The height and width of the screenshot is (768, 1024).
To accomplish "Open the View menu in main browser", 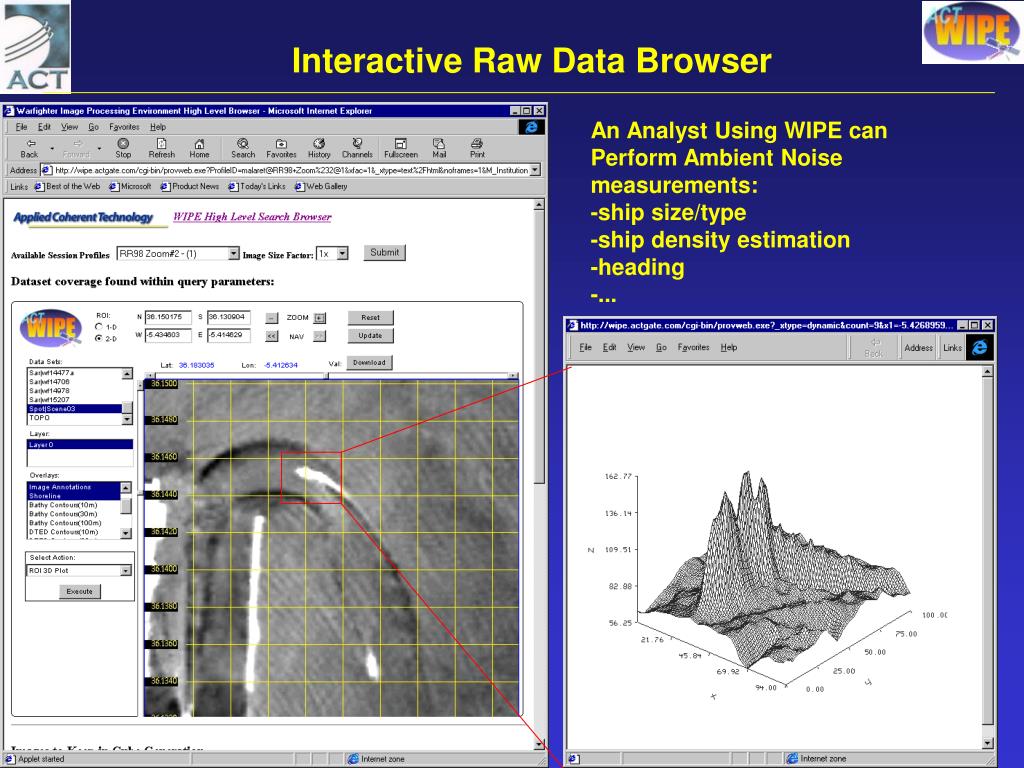I will pos(69,127).
